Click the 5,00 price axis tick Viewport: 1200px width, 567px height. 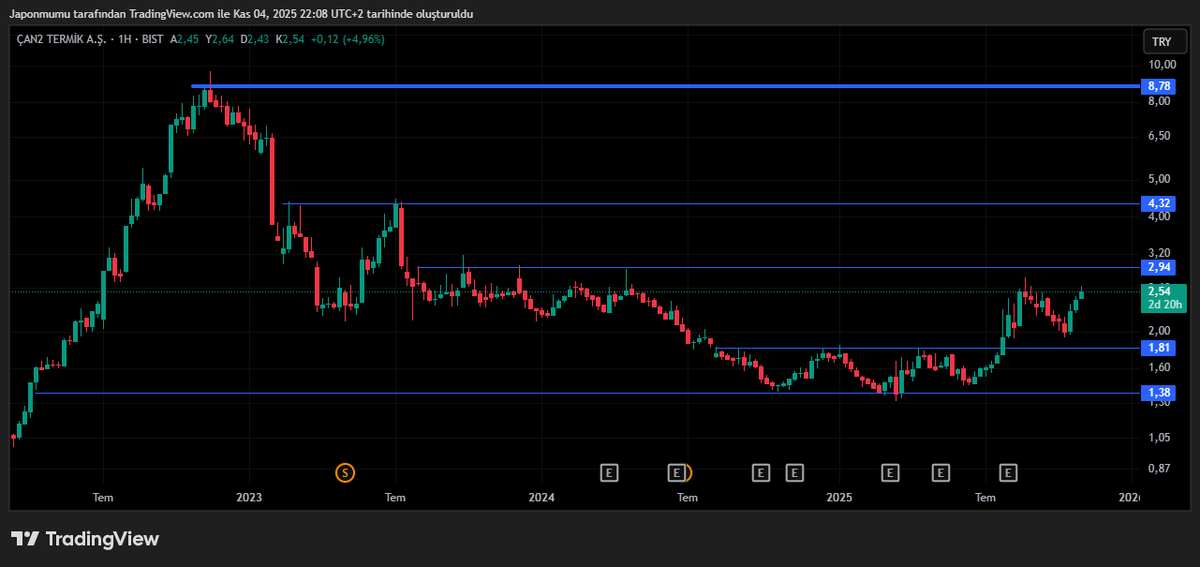coord(1160,180)
